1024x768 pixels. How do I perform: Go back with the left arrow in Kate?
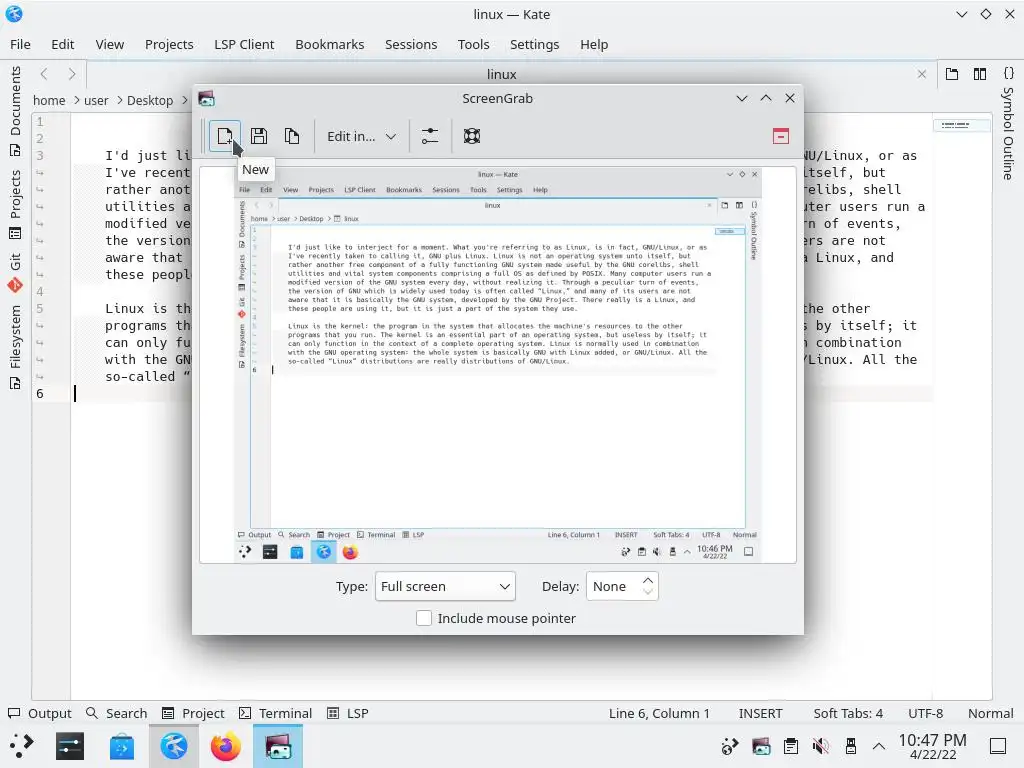[x=44, y=74]
